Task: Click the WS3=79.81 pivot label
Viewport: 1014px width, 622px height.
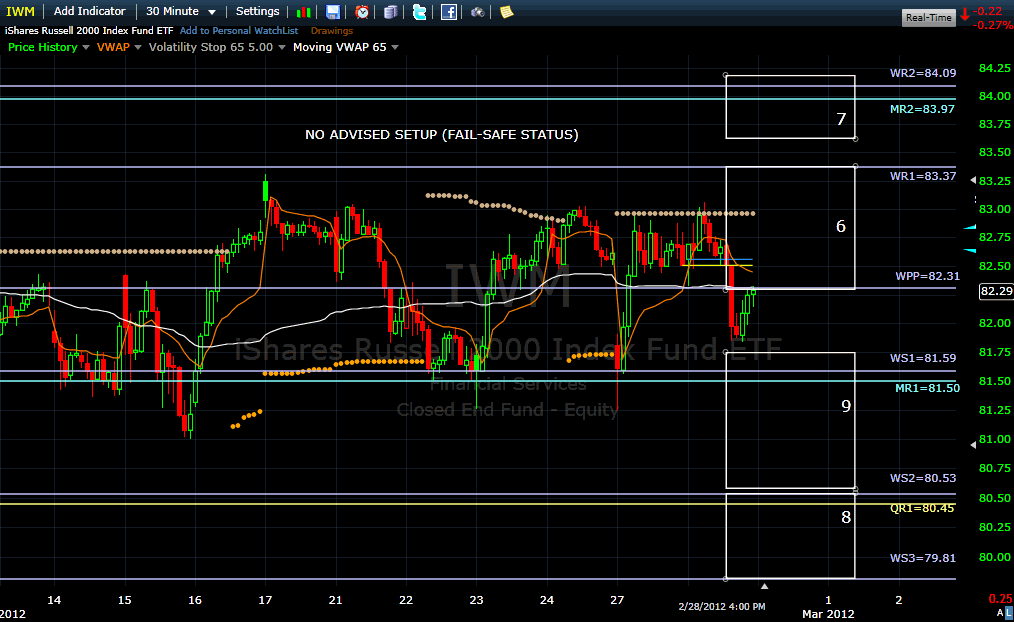Action: click(923, 558)
